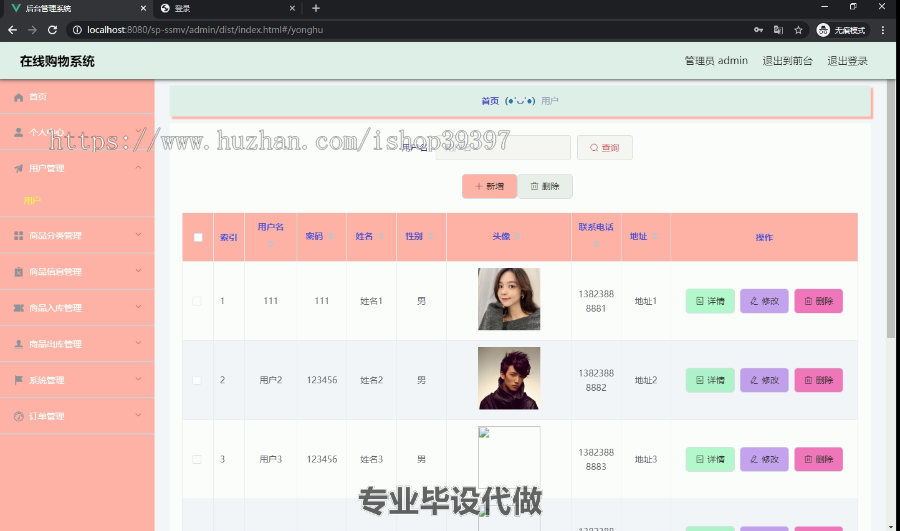Open Chrome three-dot menu

[883, 30]
